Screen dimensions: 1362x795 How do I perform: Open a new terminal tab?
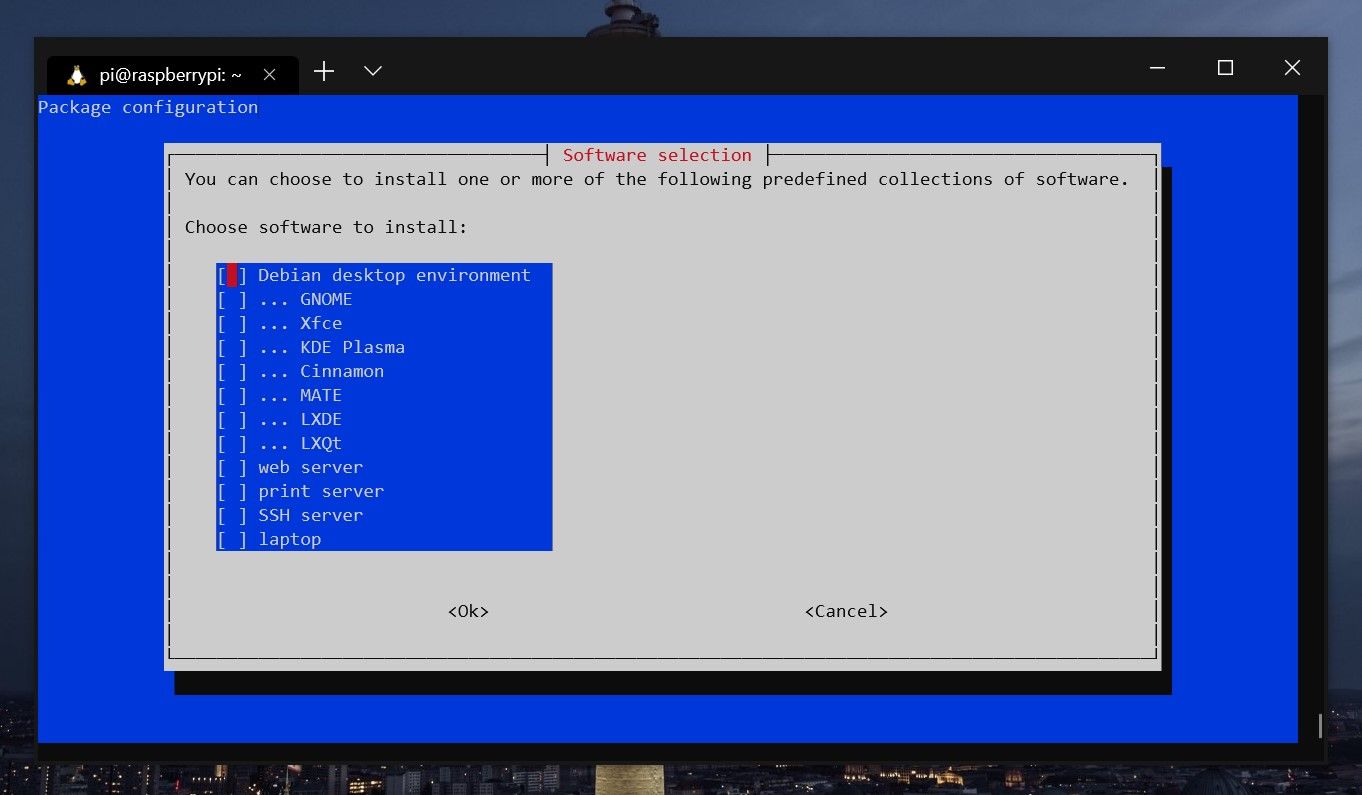click(x=323, y=71)
